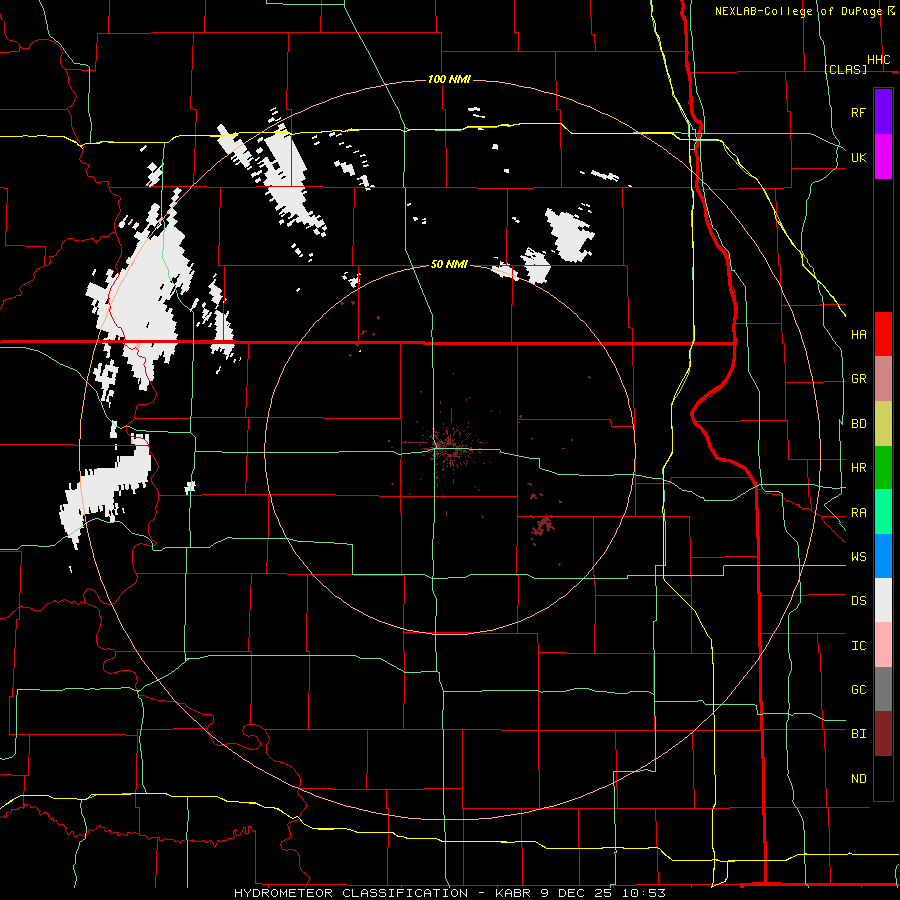Click the HHC product code text
The height and width of the screenshot is (900, 900).
(878, 60)
